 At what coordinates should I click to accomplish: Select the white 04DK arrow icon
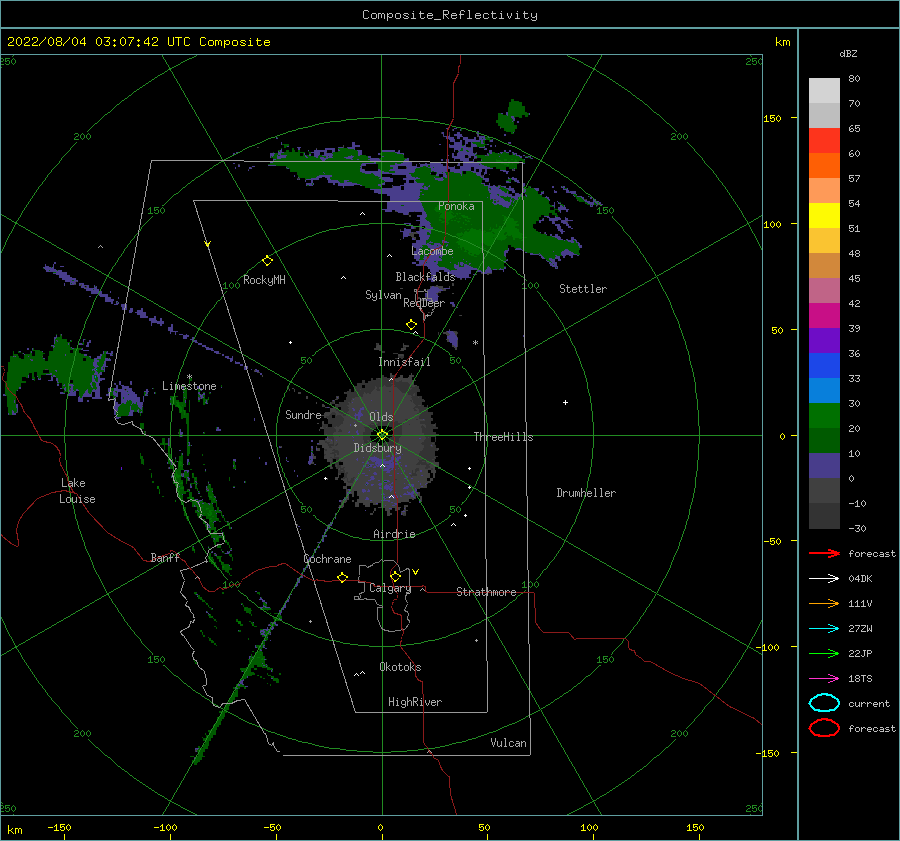[824, 578]
